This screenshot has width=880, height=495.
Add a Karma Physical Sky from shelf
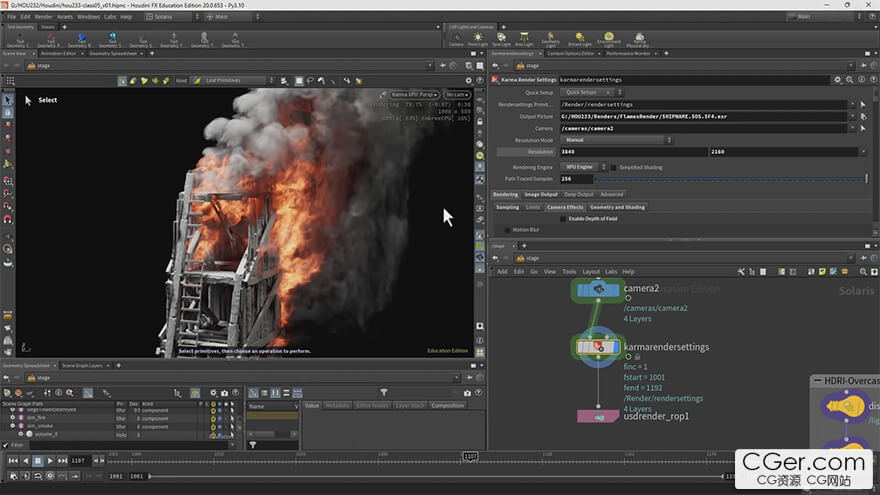click(639, 39)
